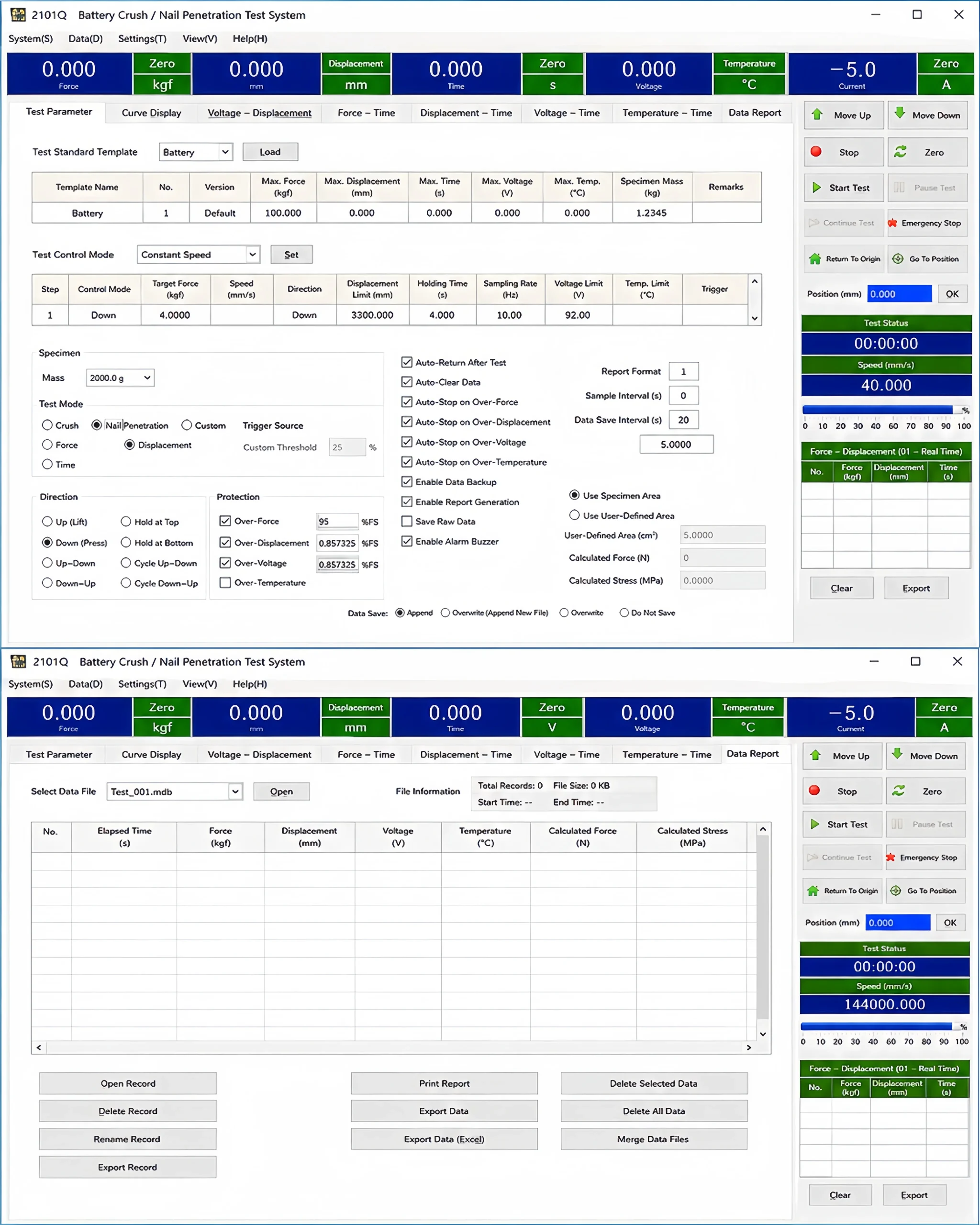Click the Load template button
Screen dimensions: 980x1225
(270, 152)
